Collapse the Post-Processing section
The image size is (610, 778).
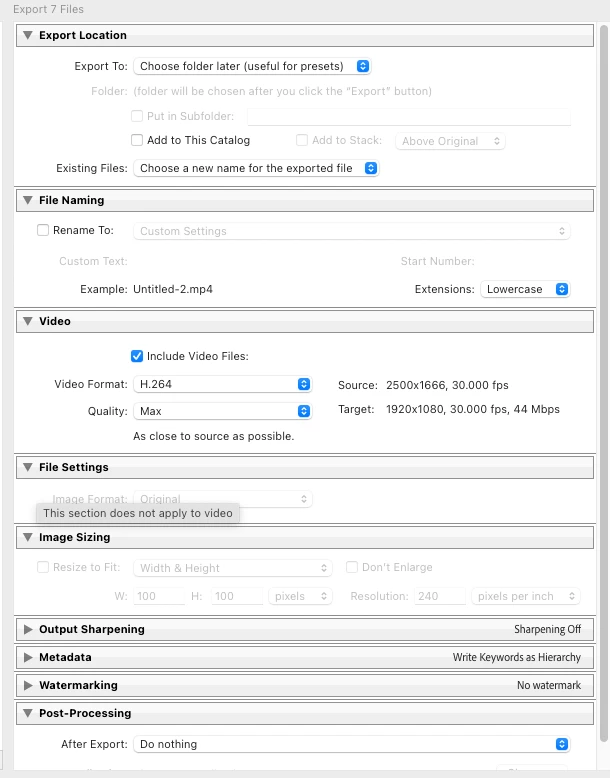click(28, 713)
